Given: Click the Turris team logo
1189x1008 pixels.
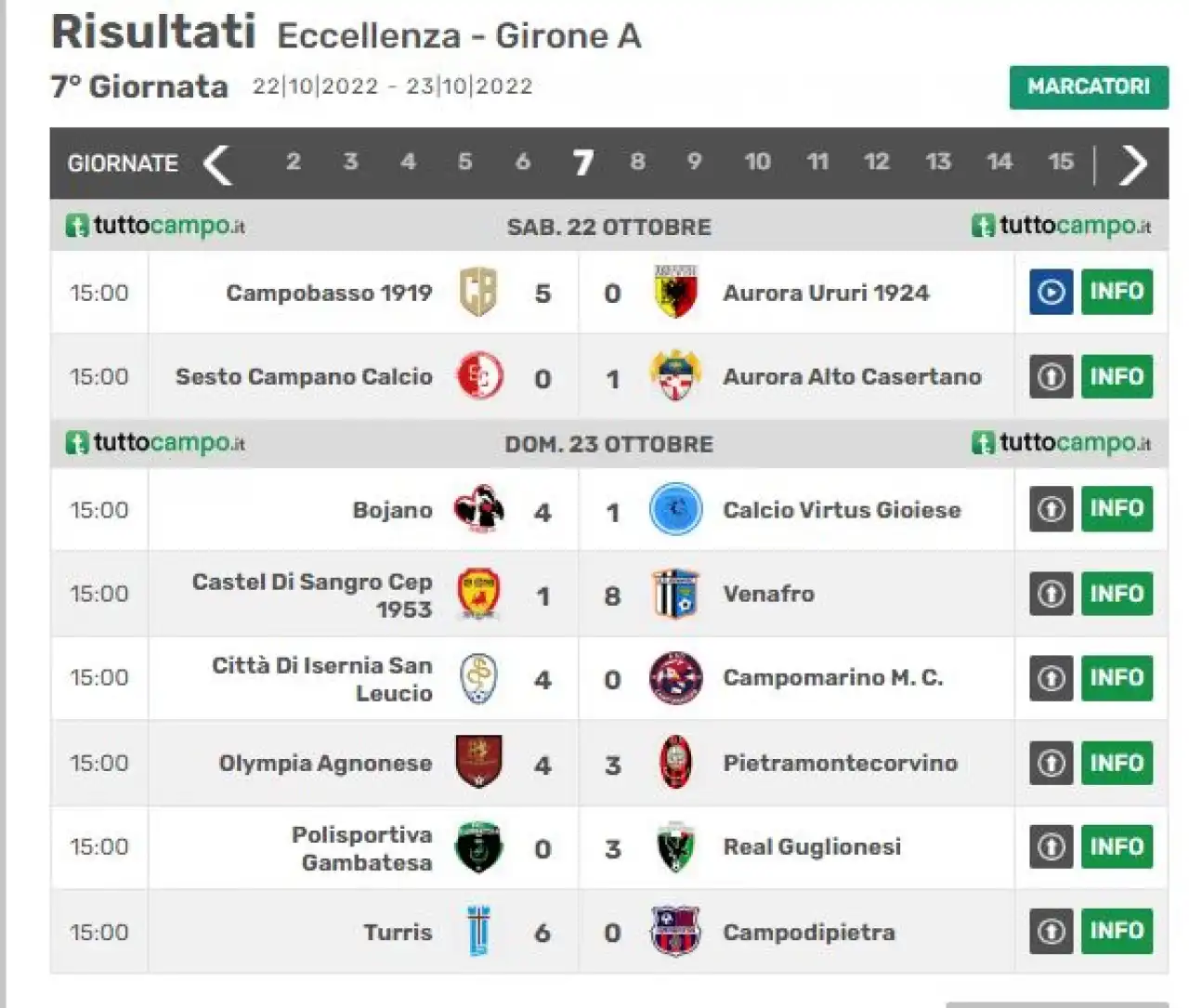Looking at the screenshot, I should pos(479,931).
